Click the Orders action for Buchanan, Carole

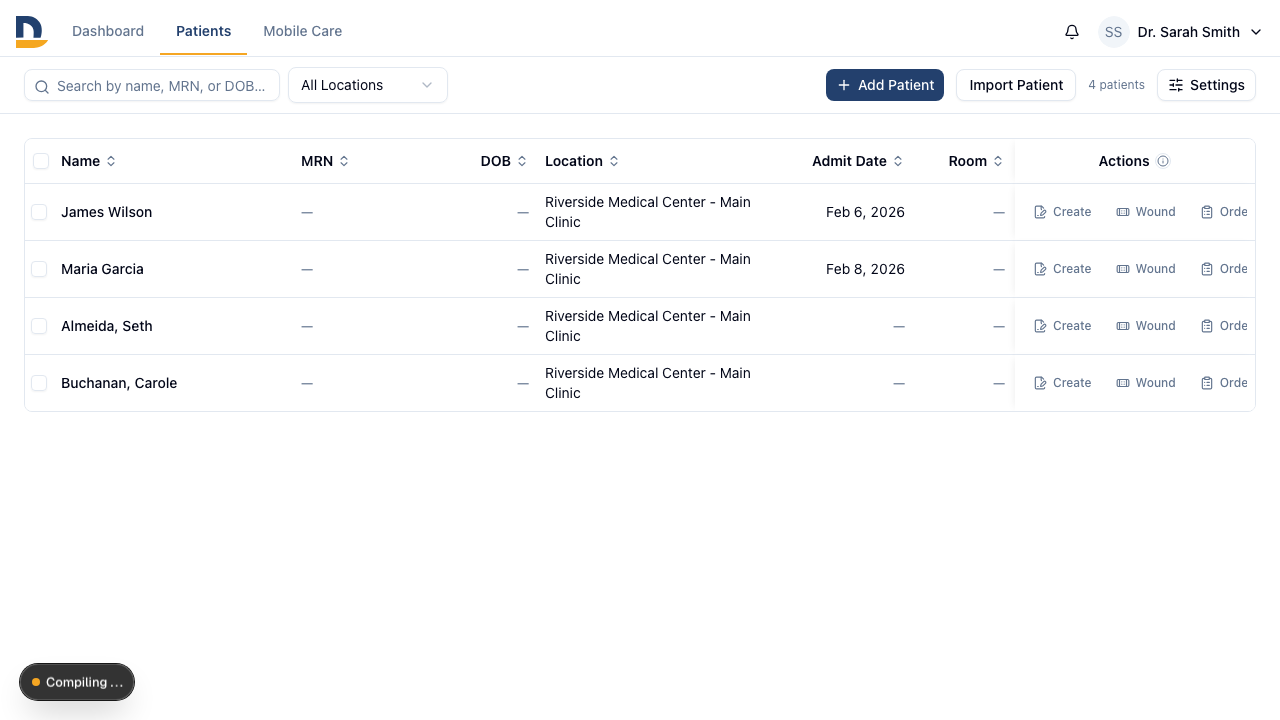[x=1224, y=383]
